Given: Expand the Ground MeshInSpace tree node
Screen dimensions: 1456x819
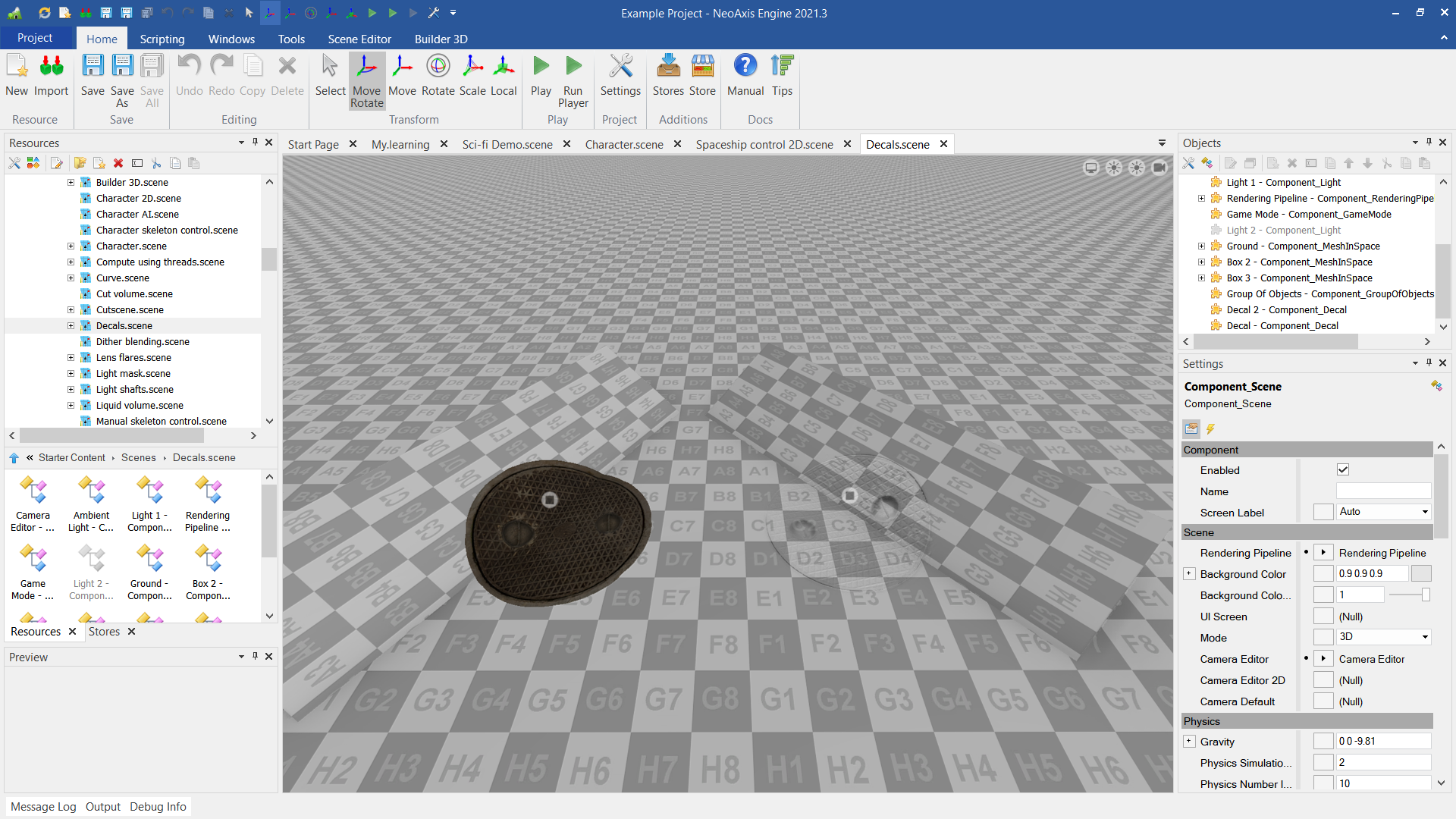Looking at the screenshot, I should point(1201,246).
